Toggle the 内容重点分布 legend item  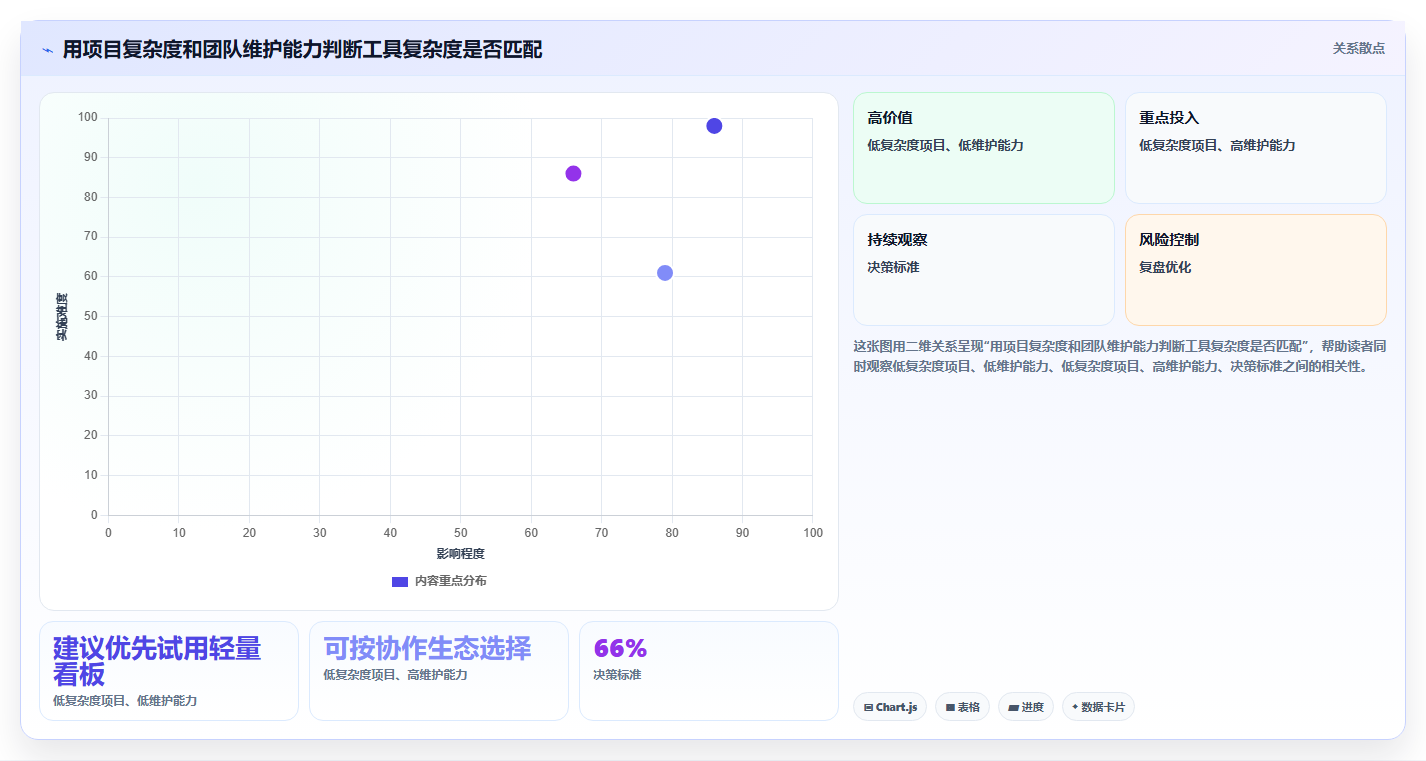[x=439, y=581]
